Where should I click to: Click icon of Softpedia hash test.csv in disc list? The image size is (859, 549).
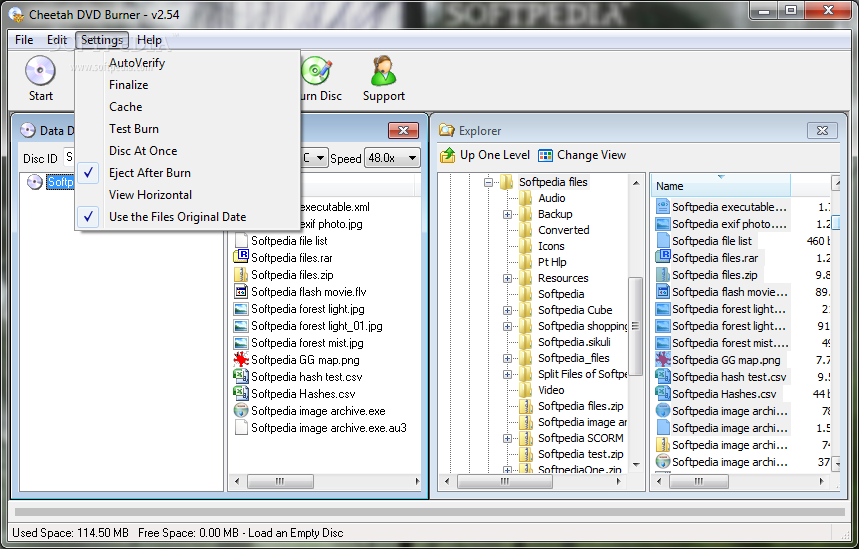pos(241,376)
